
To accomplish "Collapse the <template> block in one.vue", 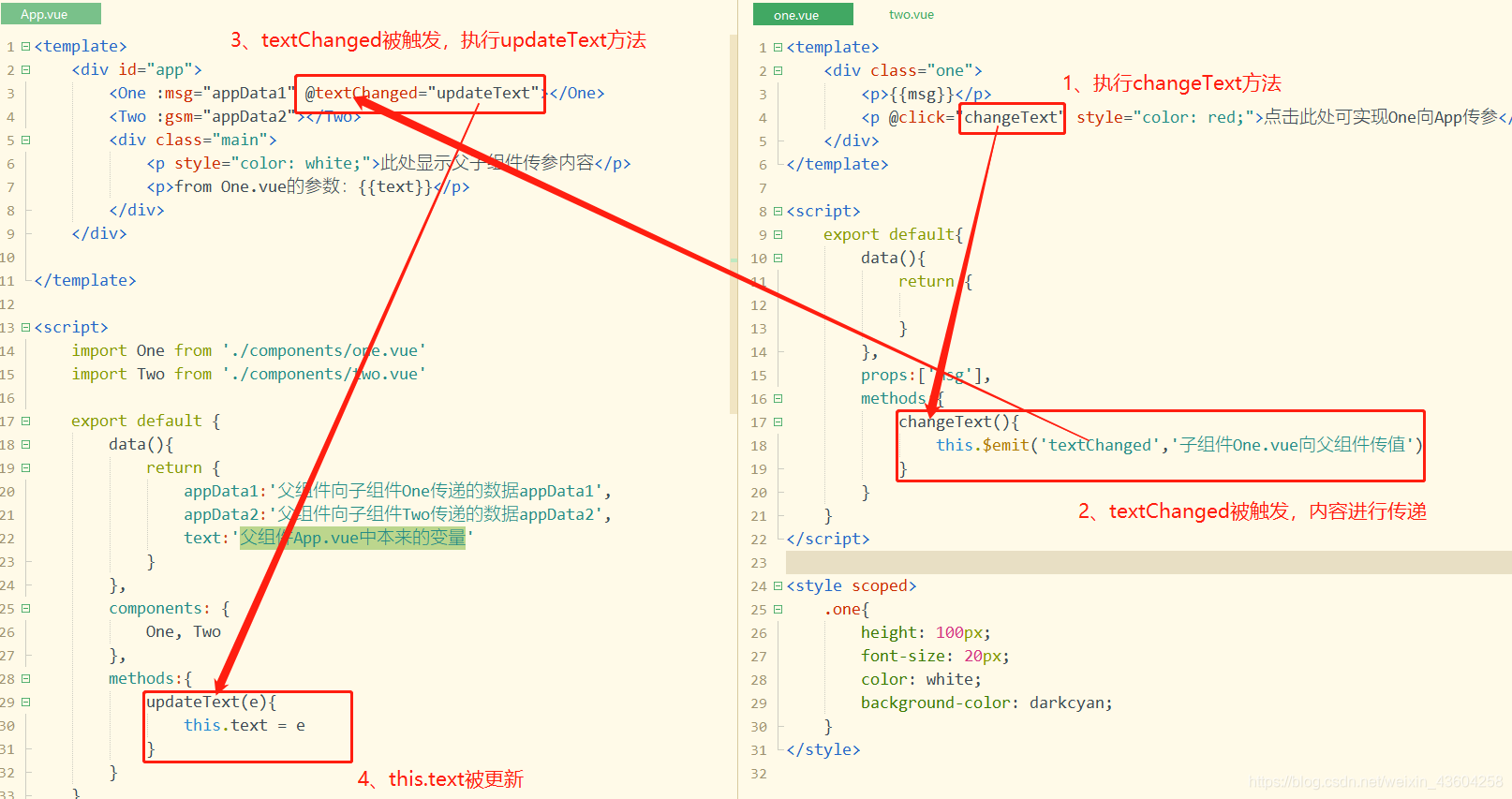I will pos(778,47).
